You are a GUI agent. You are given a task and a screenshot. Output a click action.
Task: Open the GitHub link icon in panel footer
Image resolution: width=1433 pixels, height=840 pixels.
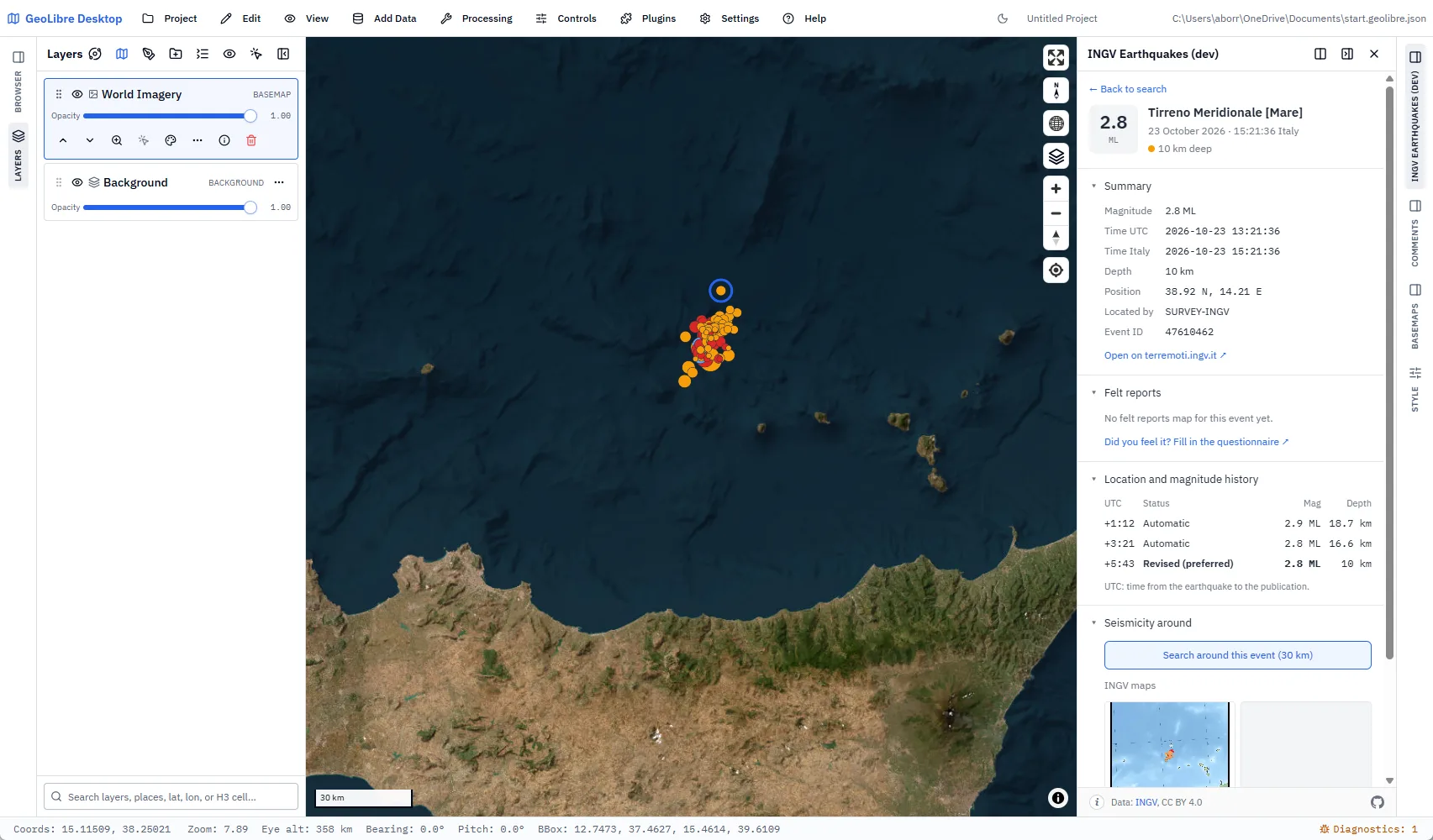tap(1377, 802)
